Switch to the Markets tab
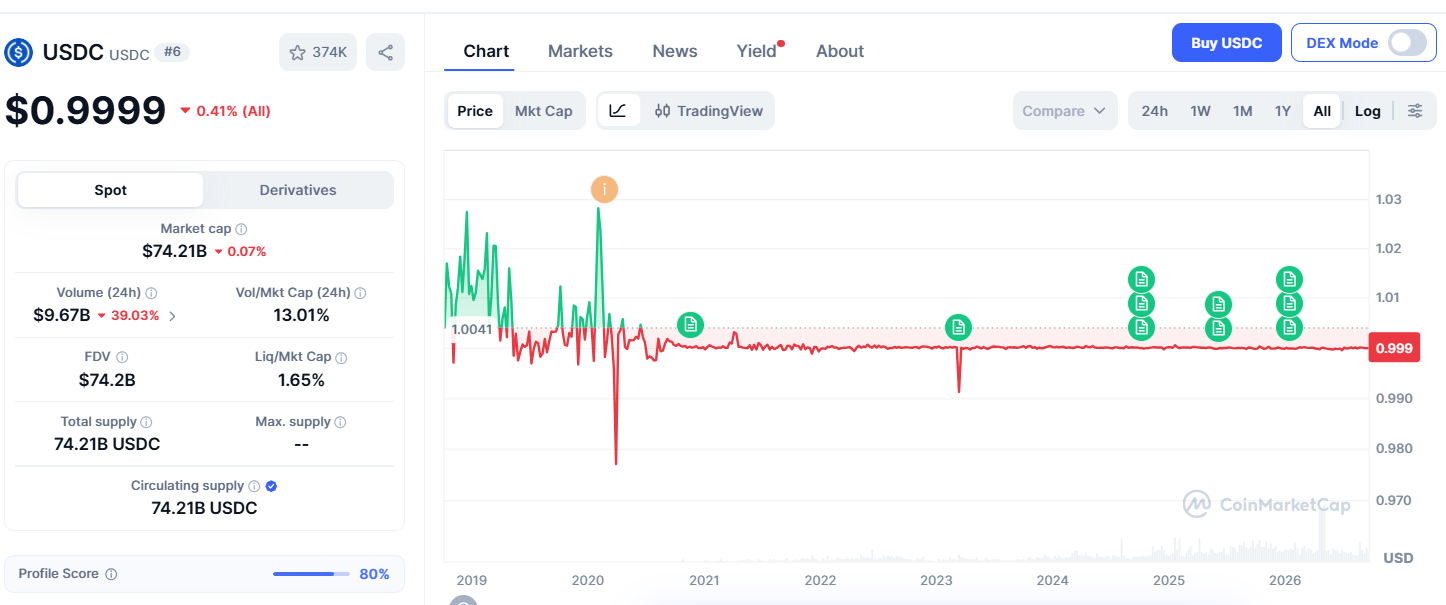This screenshot has height=605, width=1446. pyautogui.click(x=580, y=51)
